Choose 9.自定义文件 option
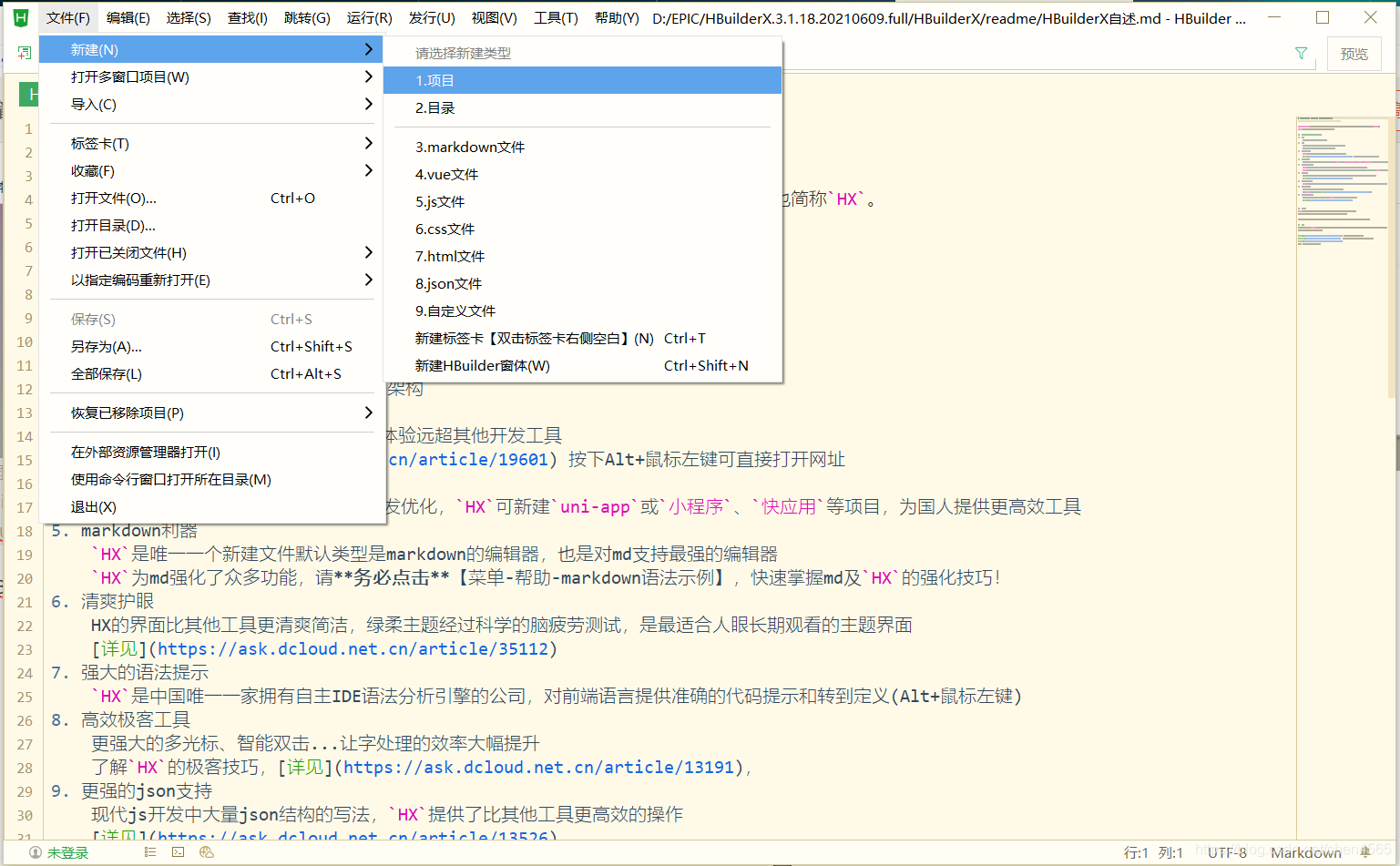The height and width of the screenshot is (866, 1400). pyautogui.click(x=583, y=311)
